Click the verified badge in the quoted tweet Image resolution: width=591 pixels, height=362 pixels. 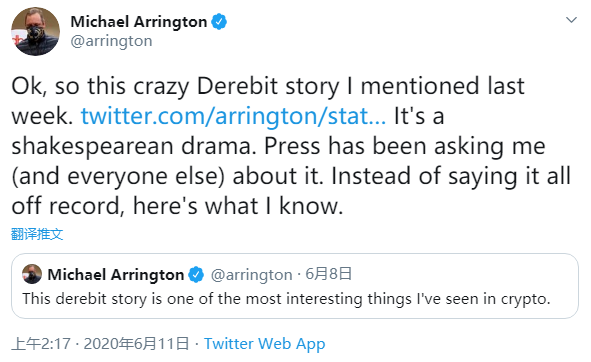tap(196, 275)
